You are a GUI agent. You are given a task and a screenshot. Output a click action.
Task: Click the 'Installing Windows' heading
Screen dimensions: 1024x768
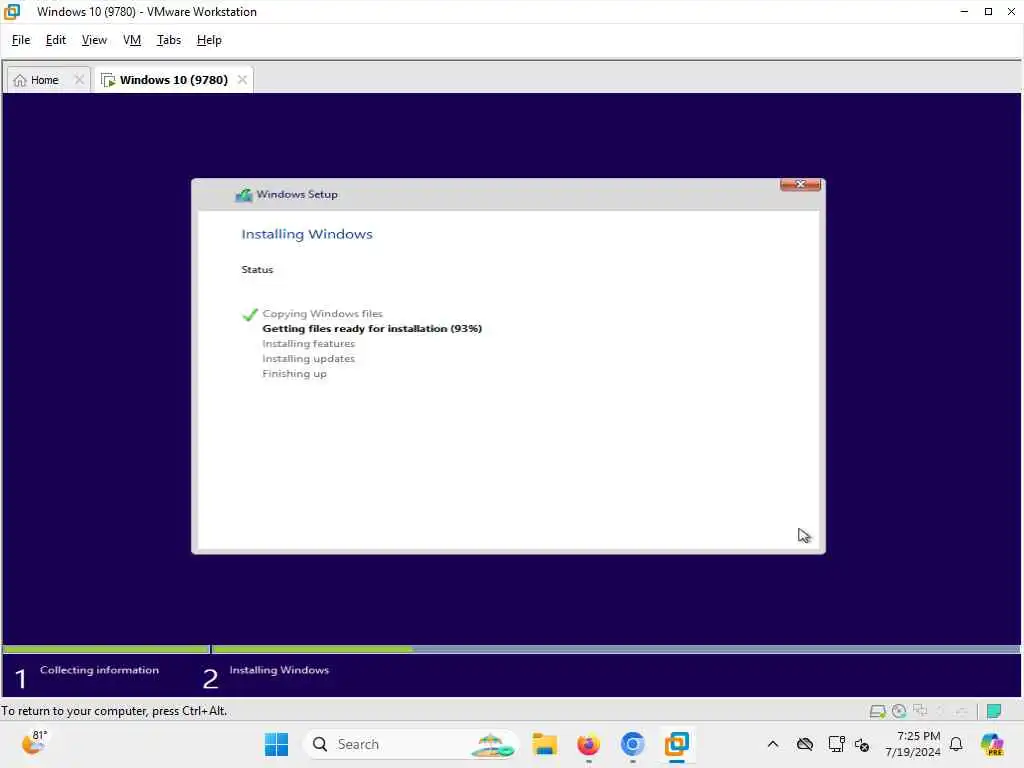(307, 234)
